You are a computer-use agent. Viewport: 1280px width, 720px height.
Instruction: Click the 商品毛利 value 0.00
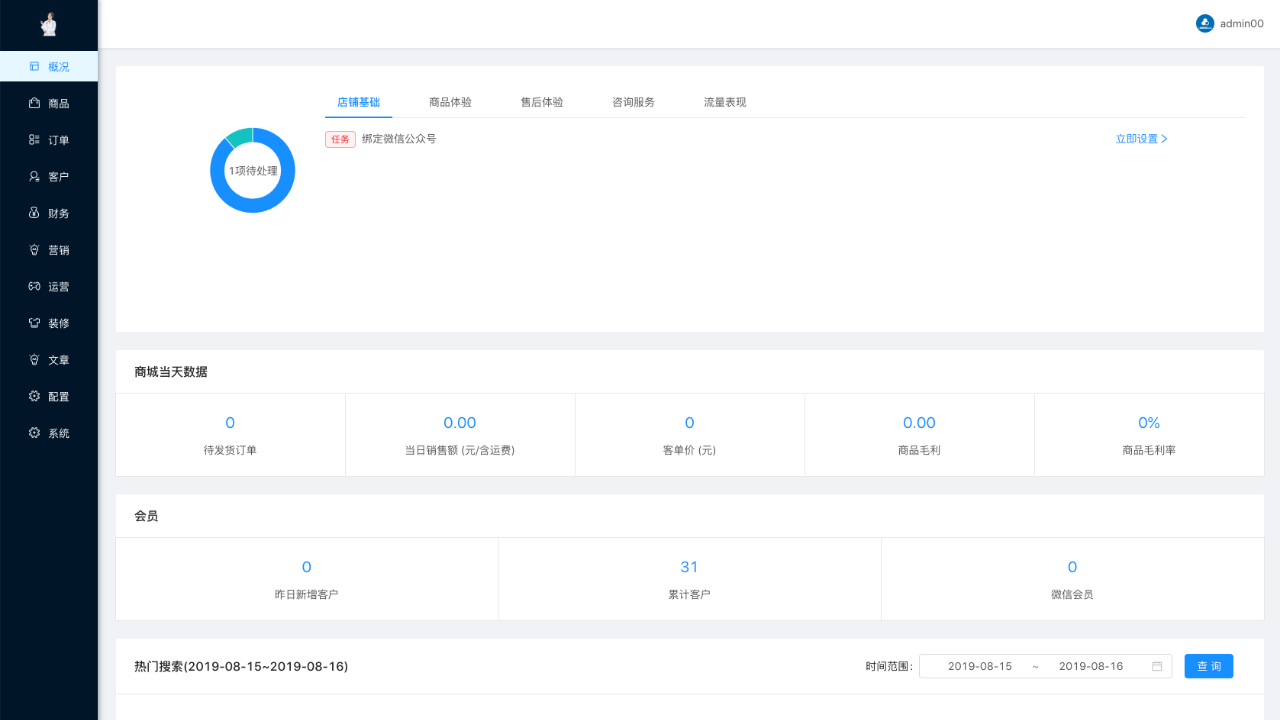(919, 423)
